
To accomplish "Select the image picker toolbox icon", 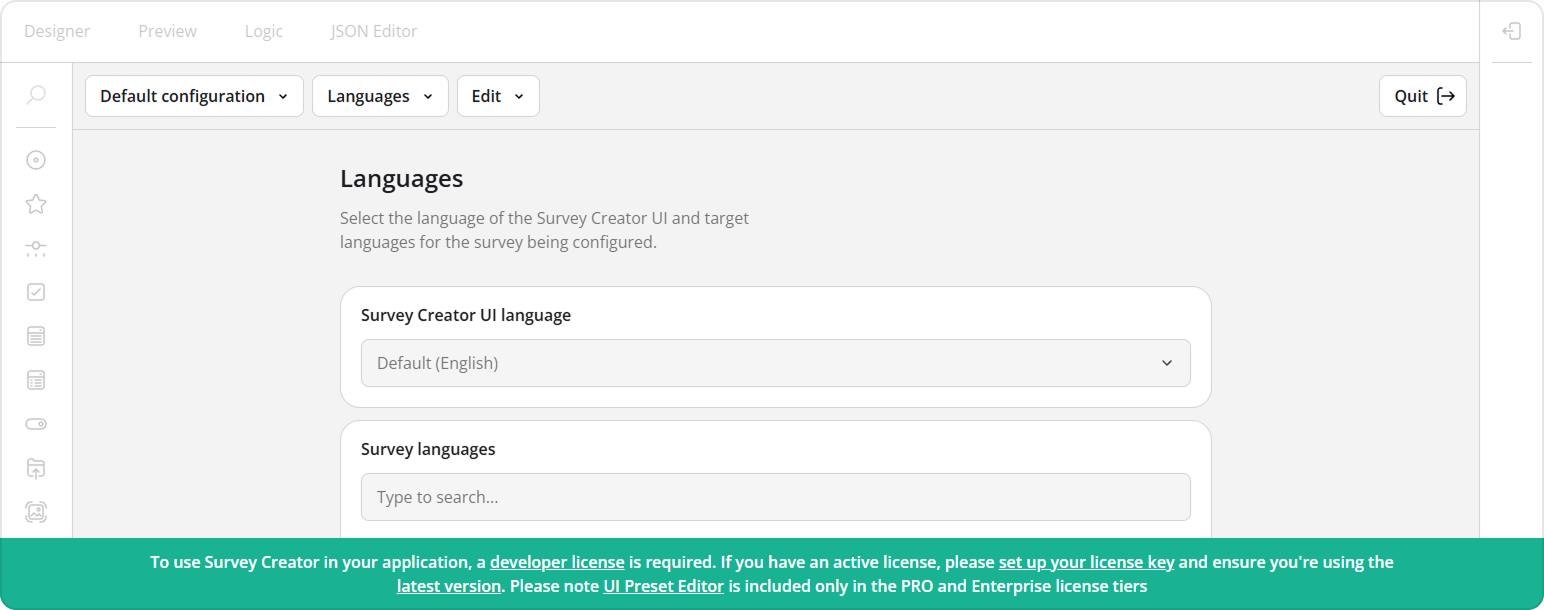I will [x=36, y=512].
